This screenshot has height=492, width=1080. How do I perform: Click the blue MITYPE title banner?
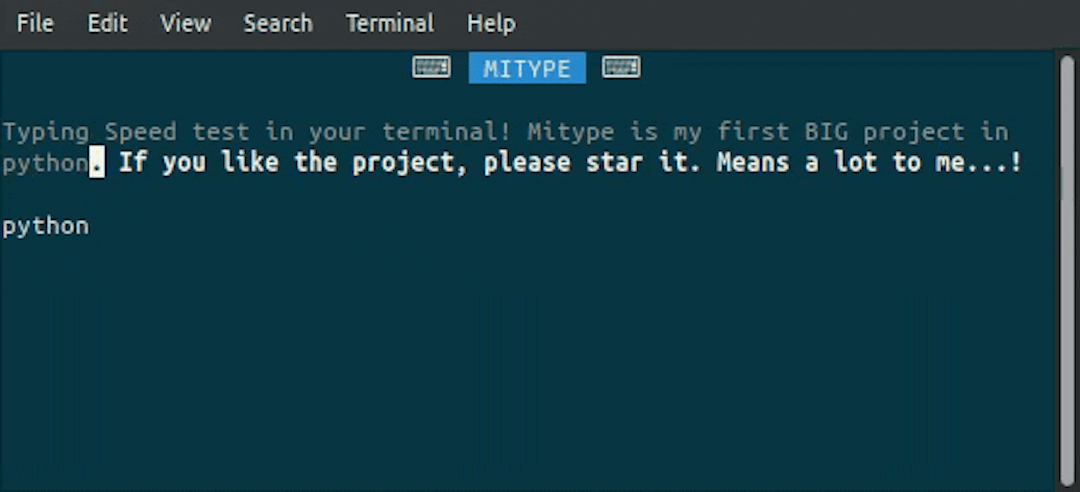527,68
